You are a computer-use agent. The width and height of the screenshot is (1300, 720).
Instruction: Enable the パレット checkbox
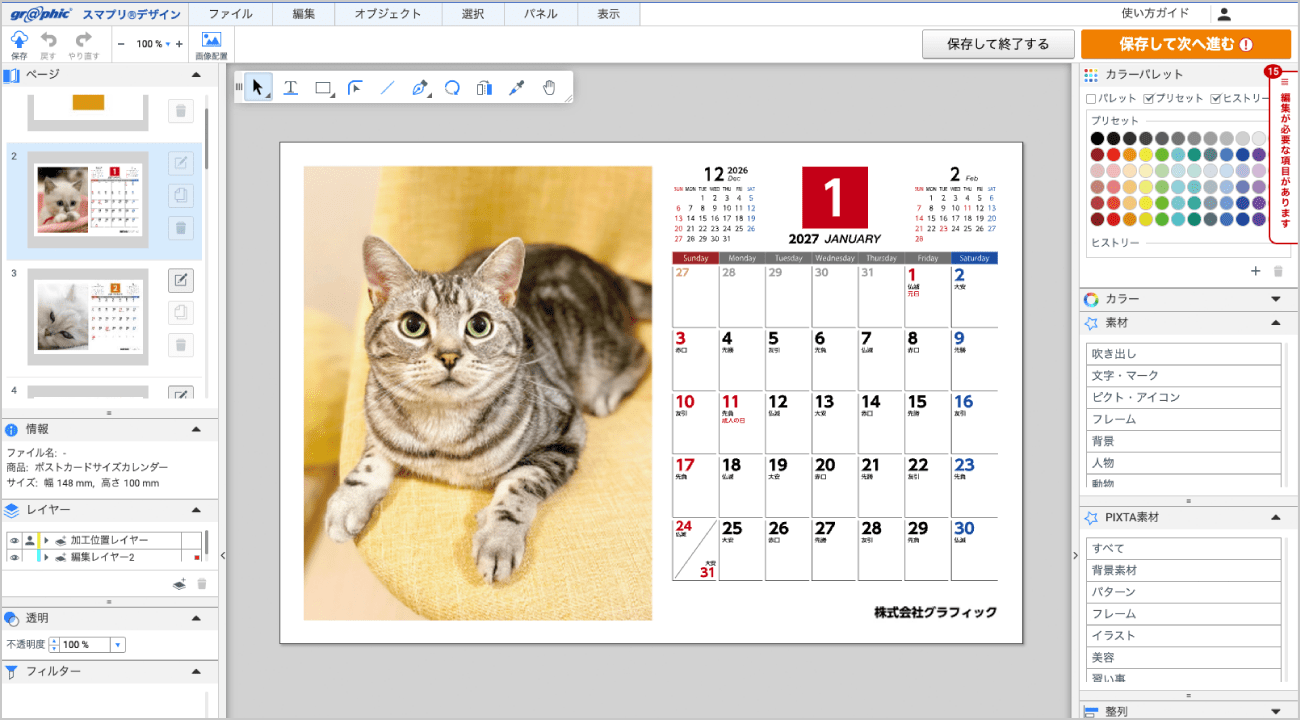point(1092,99)
